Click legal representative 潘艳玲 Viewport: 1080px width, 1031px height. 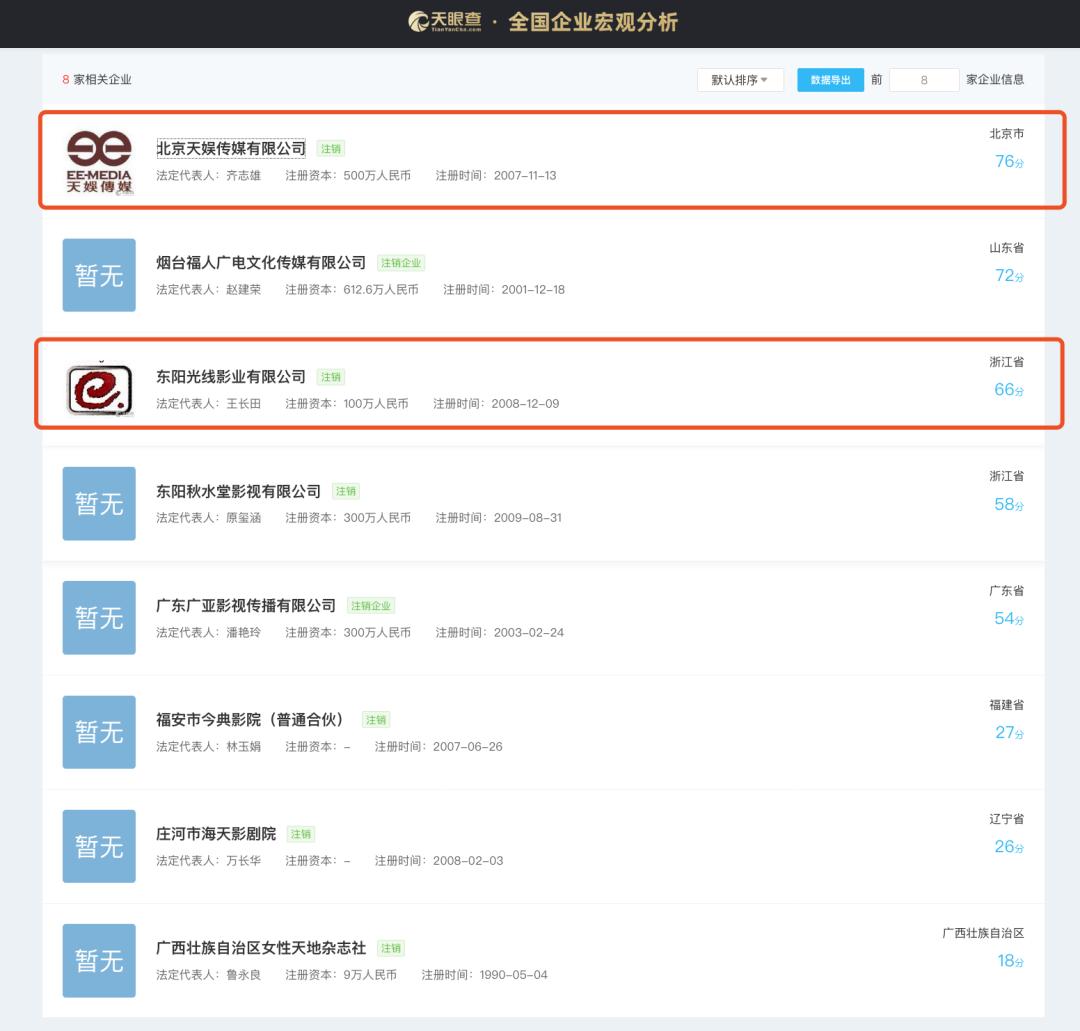[x=244, y=632]
